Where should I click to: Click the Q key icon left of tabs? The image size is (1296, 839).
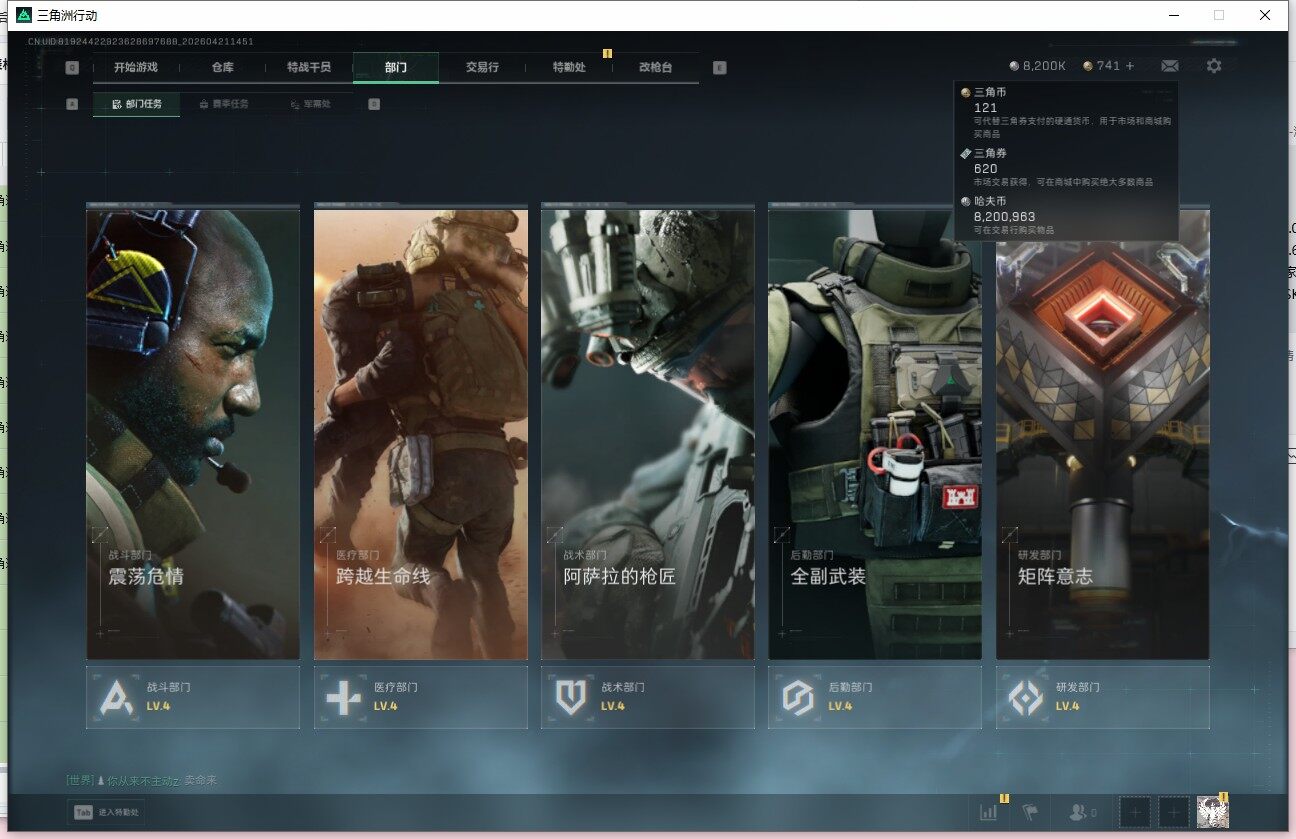pyautogui.click(x=72, y=68)
